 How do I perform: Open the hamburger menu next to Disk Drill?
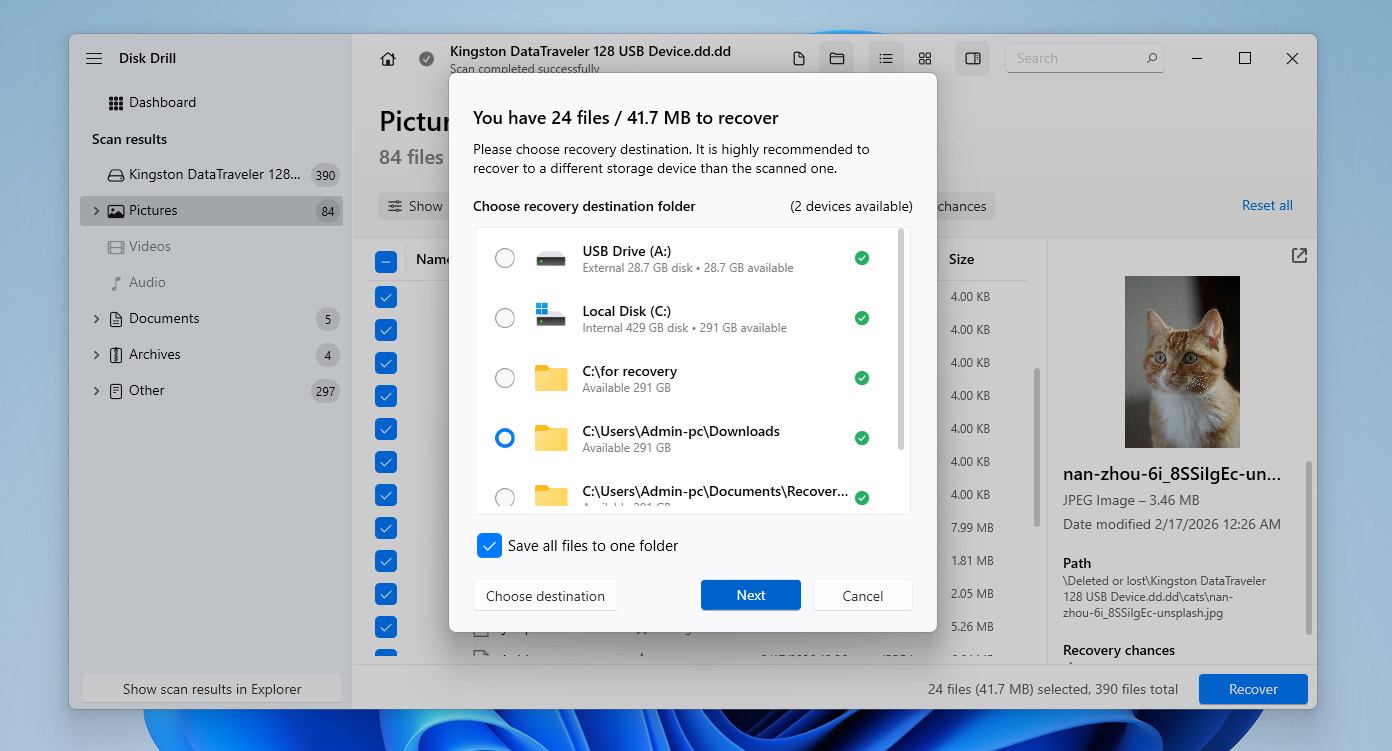click(x=94, y=59)
